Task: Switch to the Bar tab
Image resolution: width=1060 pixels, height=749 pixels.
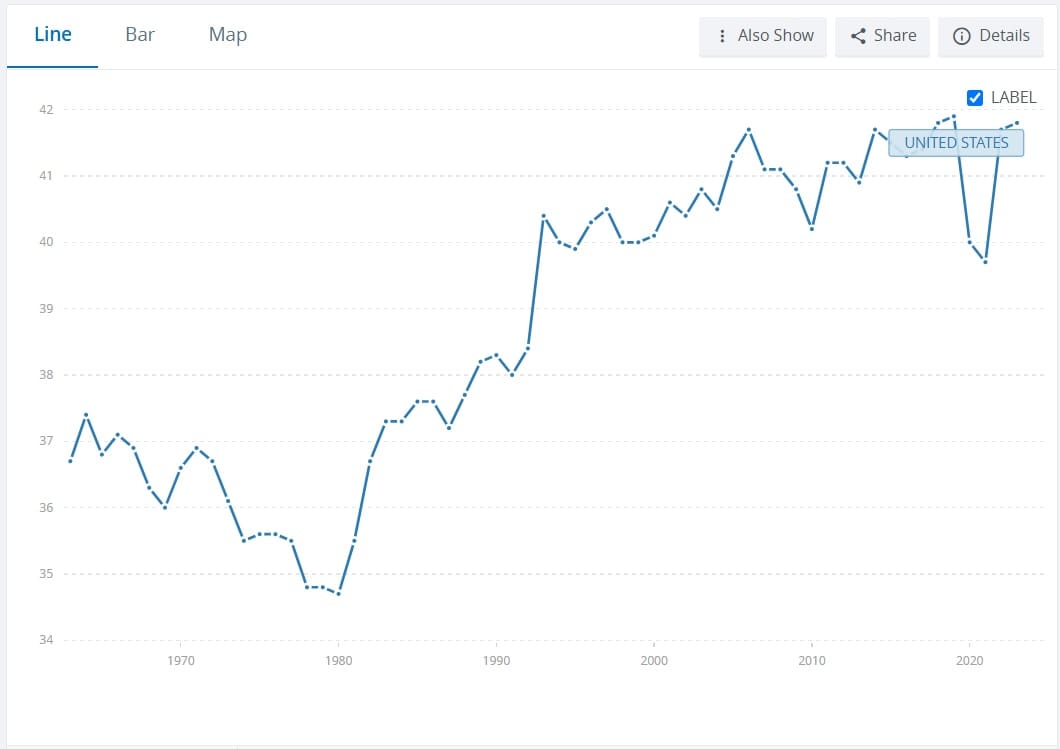Action: coord(140,34)
